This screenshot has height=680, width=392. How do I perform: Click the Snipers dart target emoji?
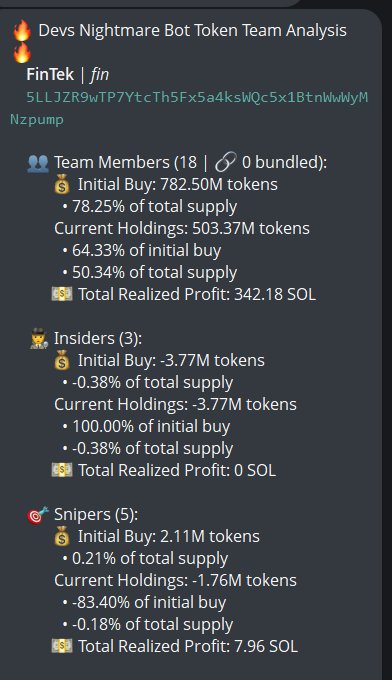38,515
